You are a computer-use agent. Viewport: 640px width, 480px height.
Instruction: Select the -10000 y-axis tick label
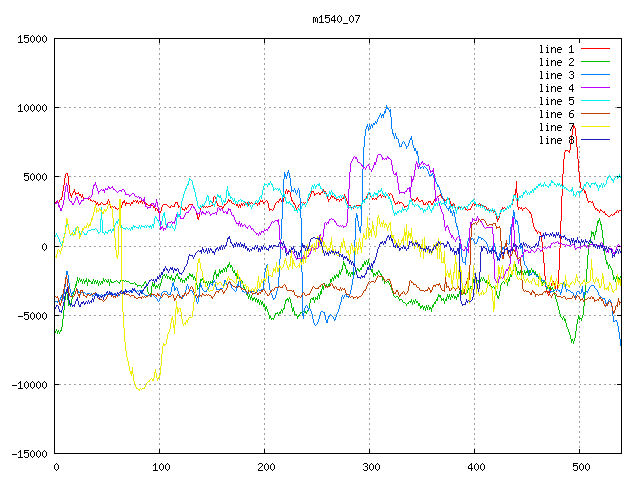29,385
